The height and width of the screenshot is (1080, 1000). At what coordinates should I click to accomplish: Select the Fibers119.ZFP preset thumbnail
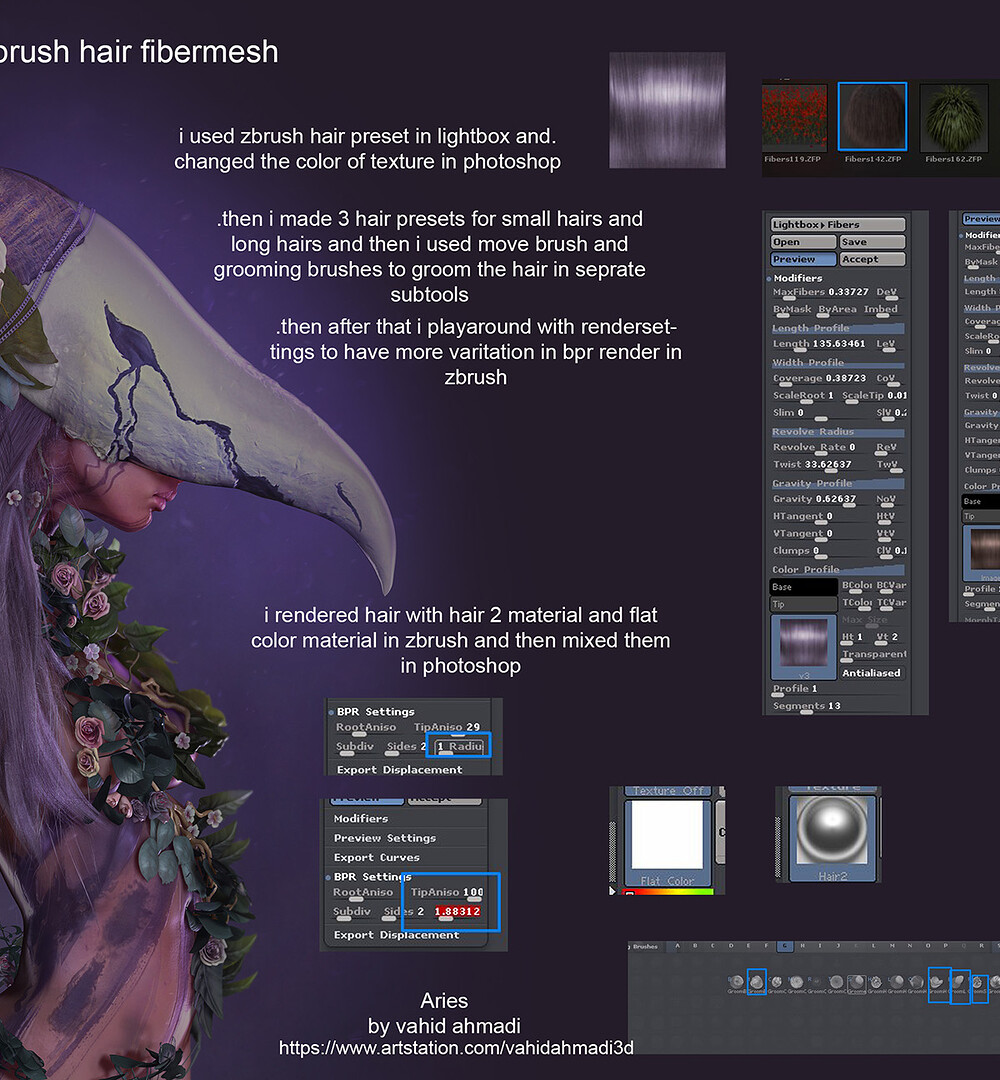(794, 117)
